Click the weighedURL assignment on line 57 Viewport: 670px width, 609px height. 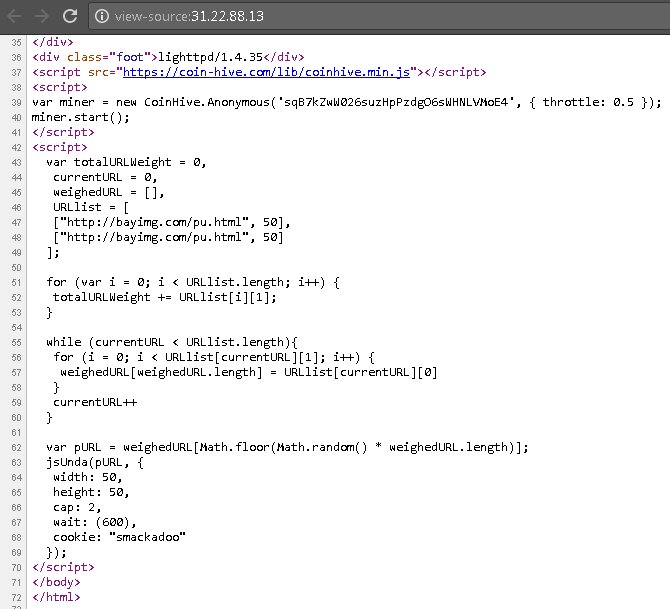pyautogui.click(x=249, y=372)
